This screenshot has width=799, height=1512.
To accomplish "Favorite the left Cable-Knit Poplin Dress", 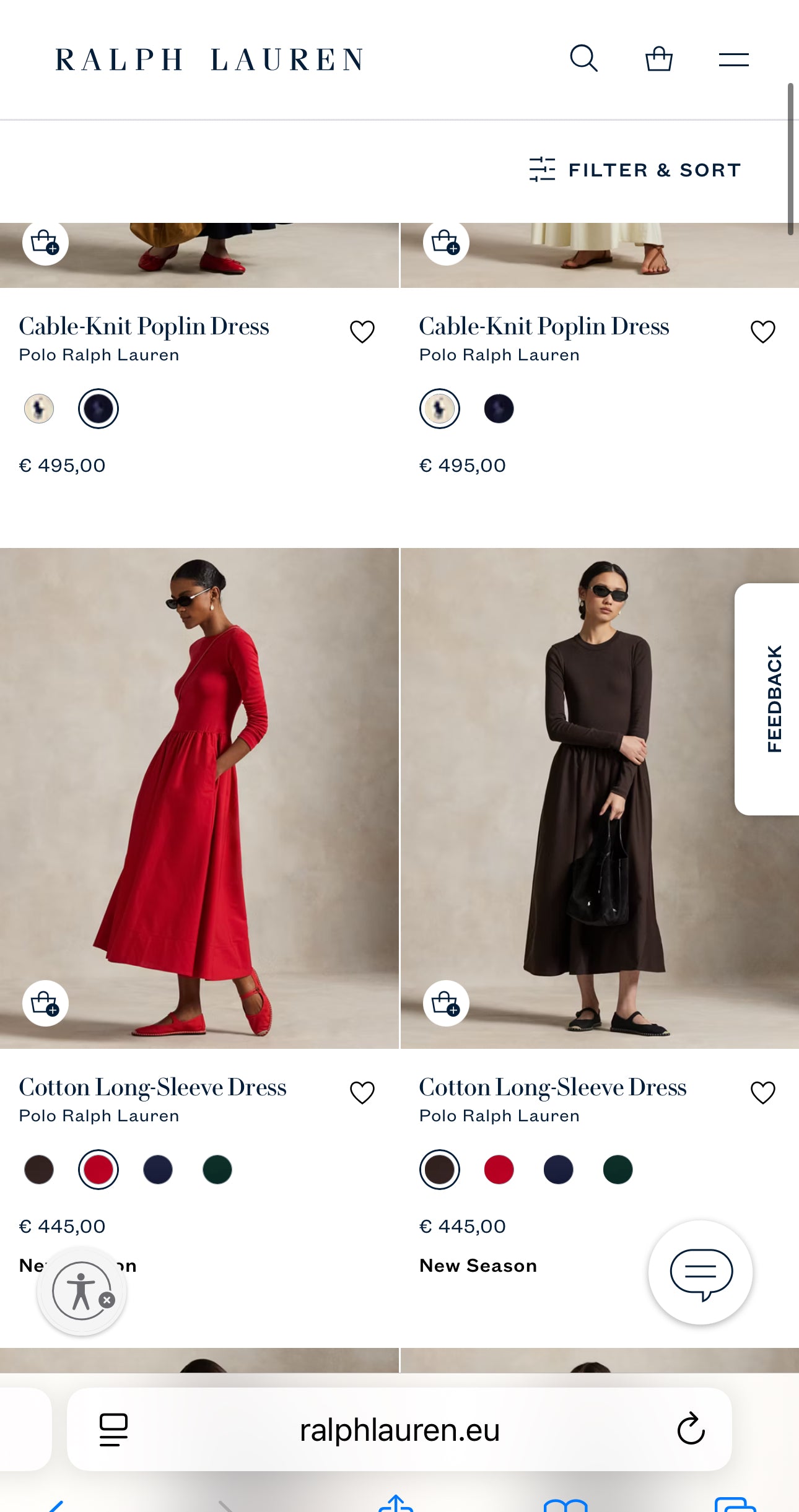I will [362, 332].
